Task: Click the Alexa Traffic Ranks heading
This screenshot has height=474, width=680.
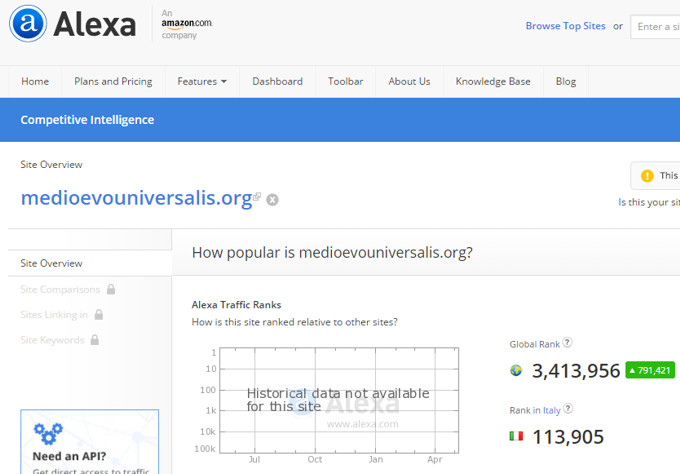Action: pos(236,305)
